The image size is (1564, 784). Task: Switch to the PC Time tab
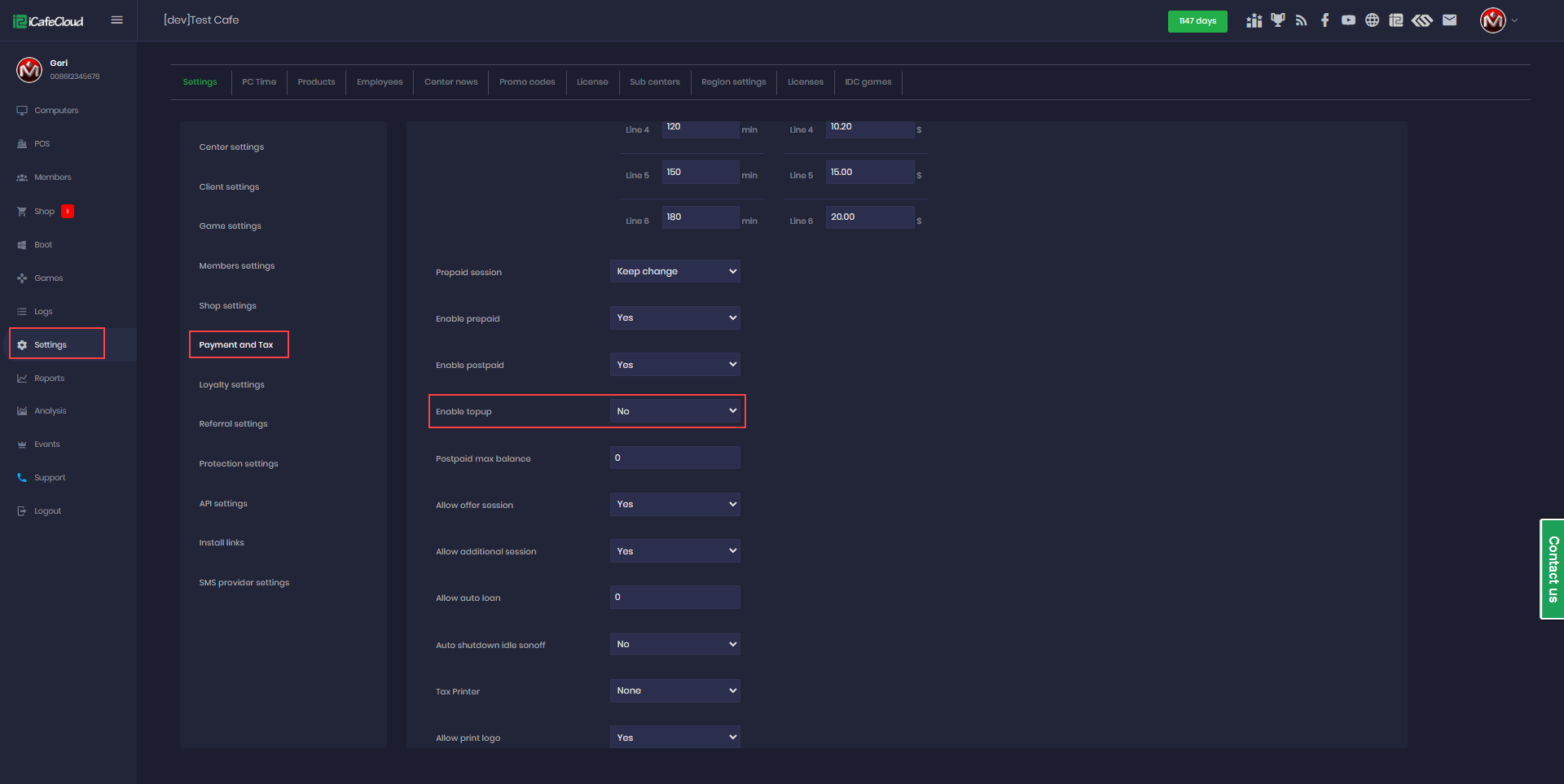click(x=259, y=82)
